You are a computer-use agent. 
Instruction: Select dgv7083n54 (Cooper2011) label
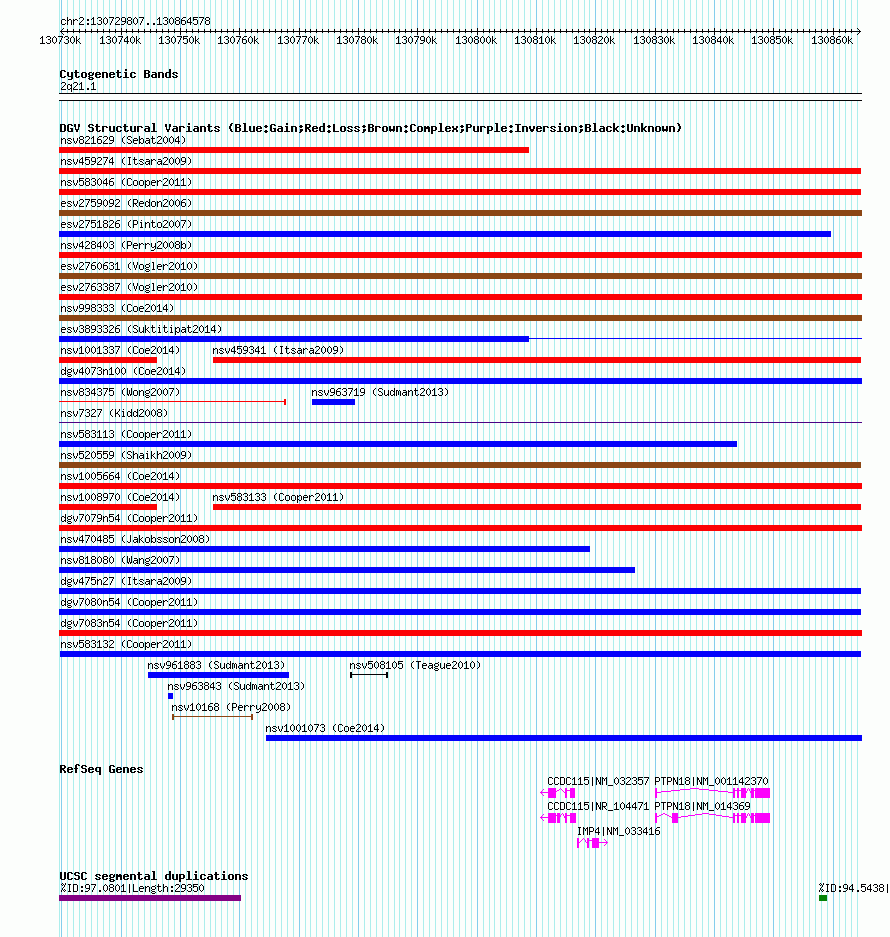(129, 623)
